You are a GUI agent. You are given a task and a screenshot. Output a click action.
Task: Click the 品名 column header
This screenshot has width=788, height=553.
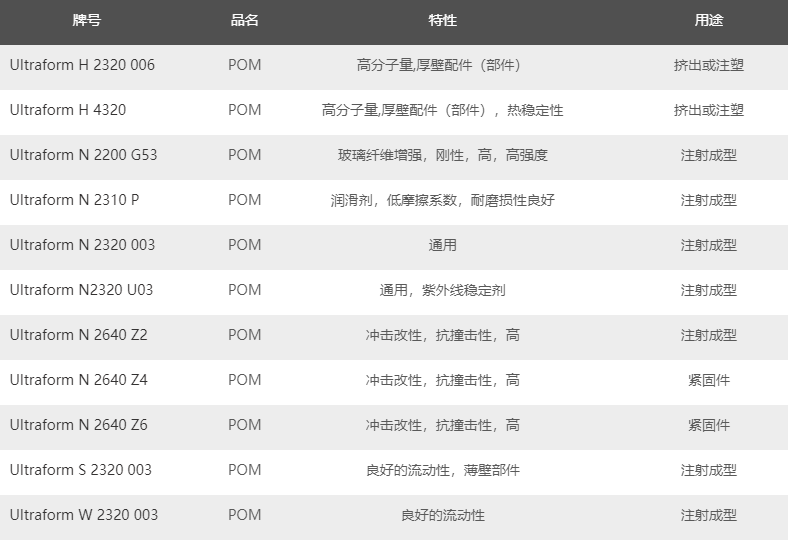(244, 20)
